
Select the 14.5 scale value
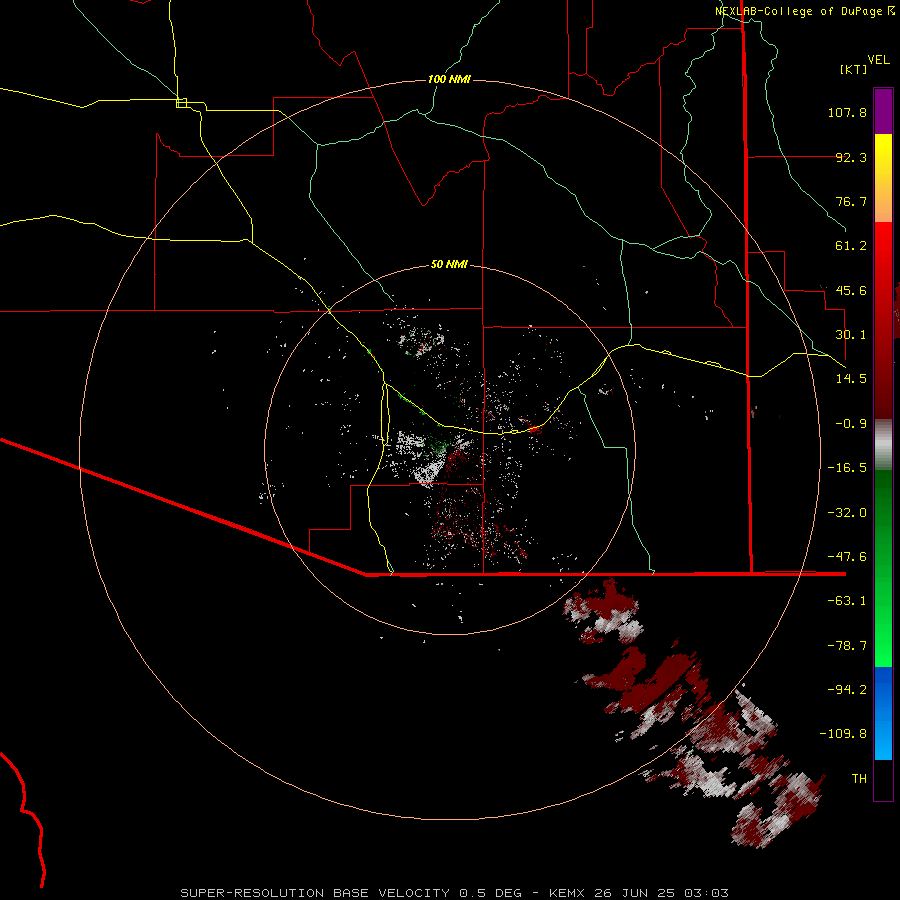851,379
